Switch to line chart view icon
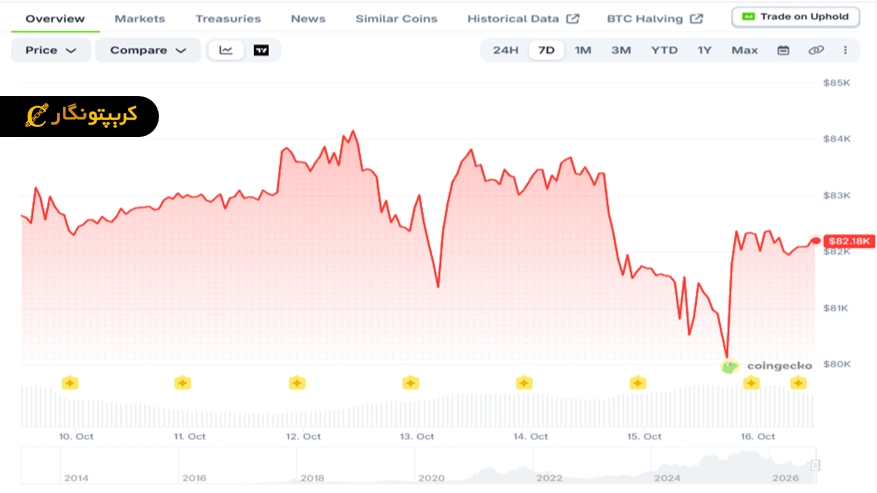This screenshot has height=493, width=877. [x=226, y=50]
